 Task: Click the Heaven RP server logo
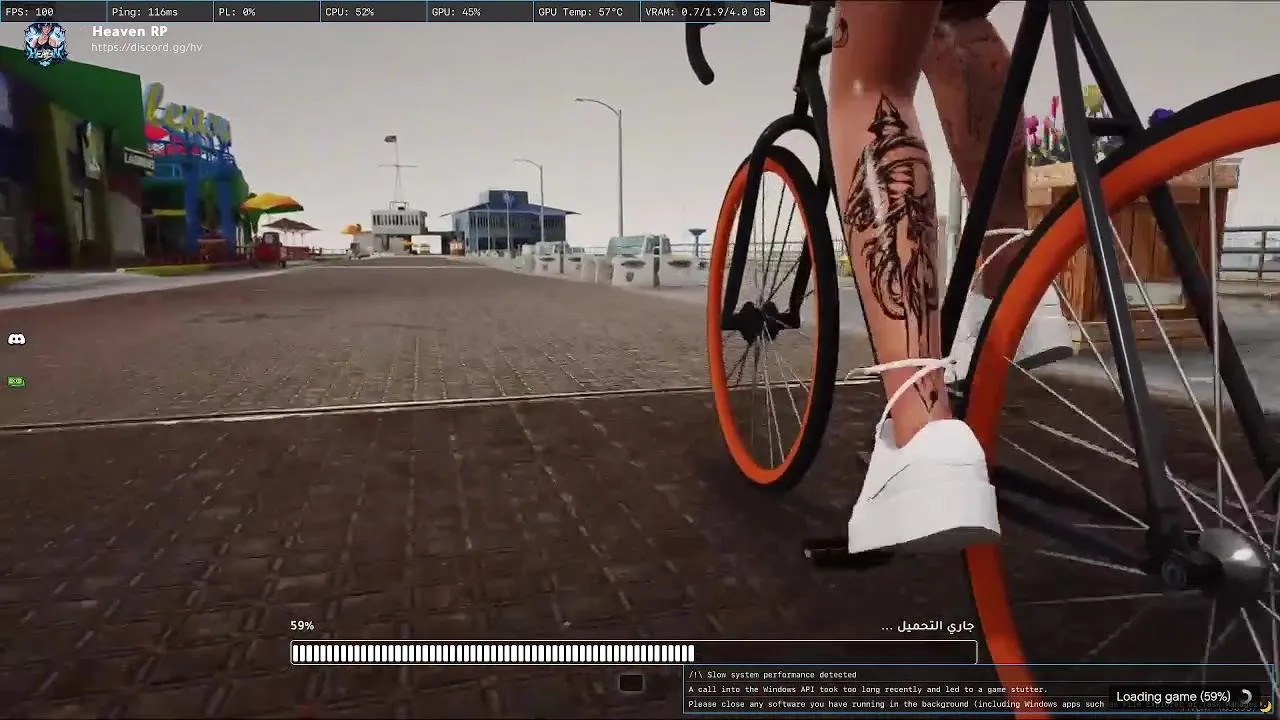[45, 43]
